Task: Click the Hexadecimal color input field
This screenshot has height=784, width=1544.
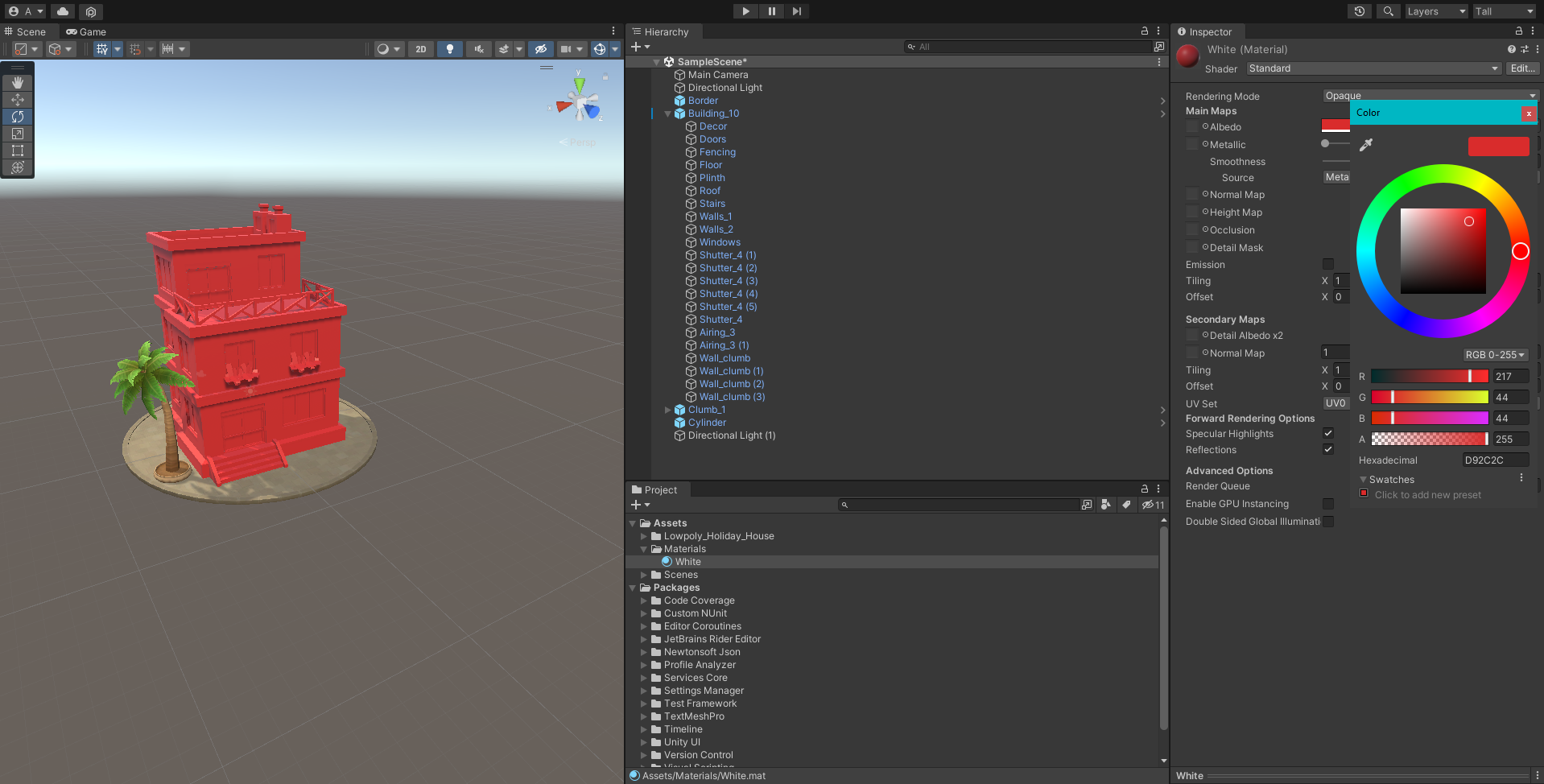Action: 1495,460
